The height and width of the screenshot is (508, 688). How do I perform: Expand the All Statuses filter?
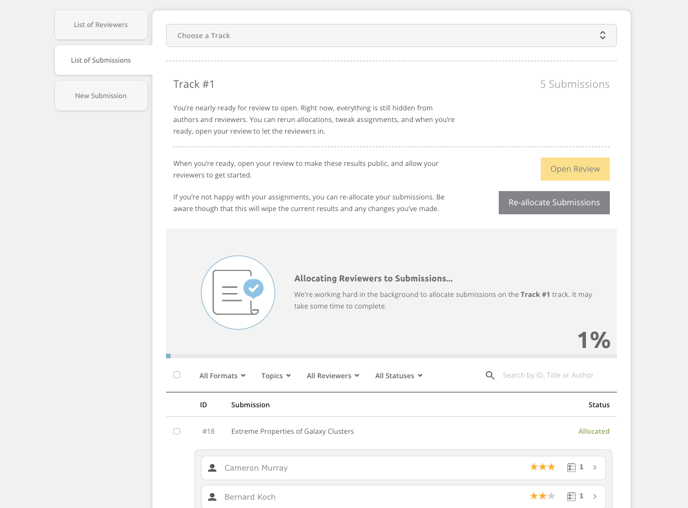click(398, 376)
